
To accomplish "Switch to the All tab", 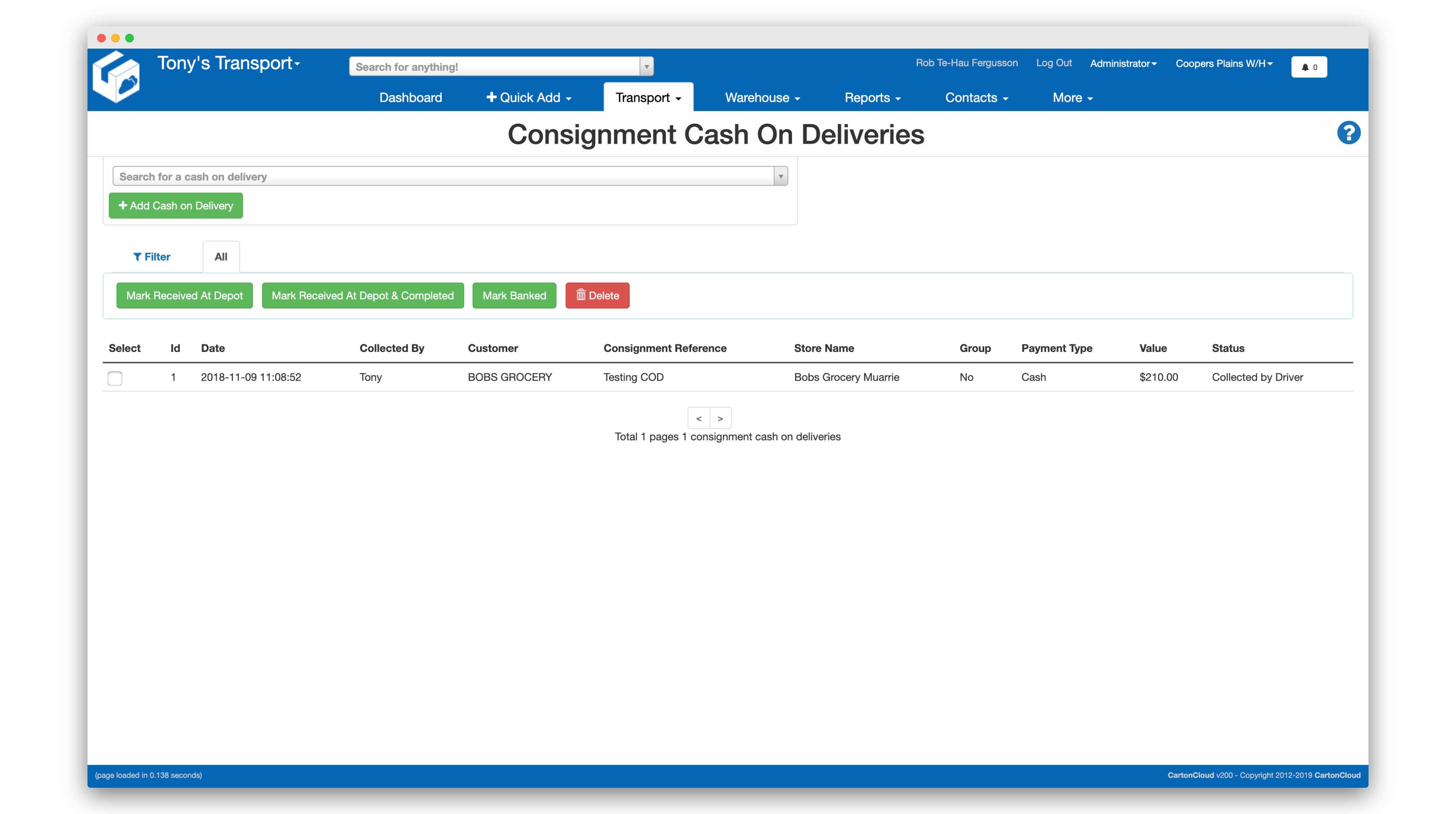I will (x=220, y=256).
